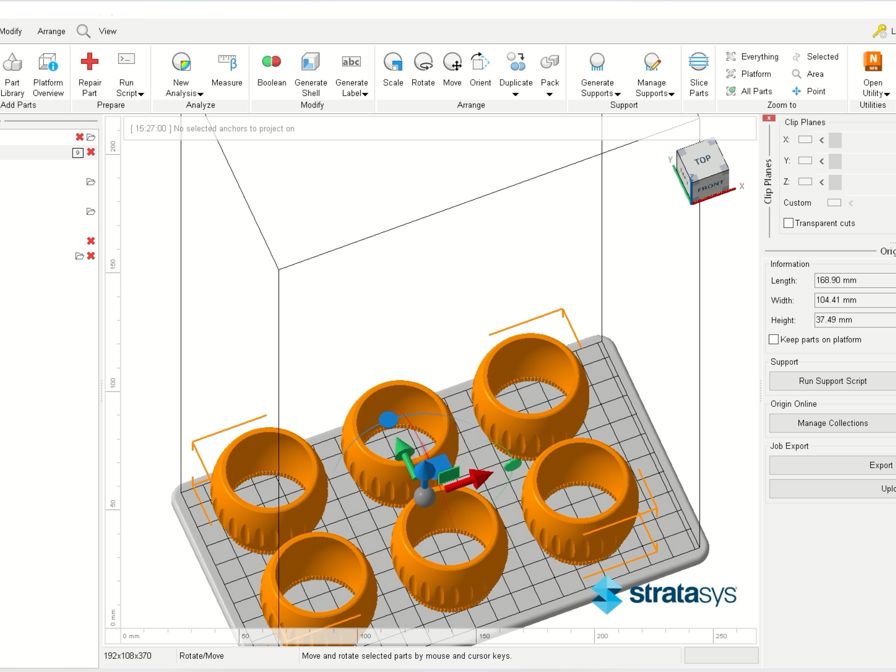This screenshot has height=672, width=896.
Task: Click the Manage Collections button
Action: [832, 423]
